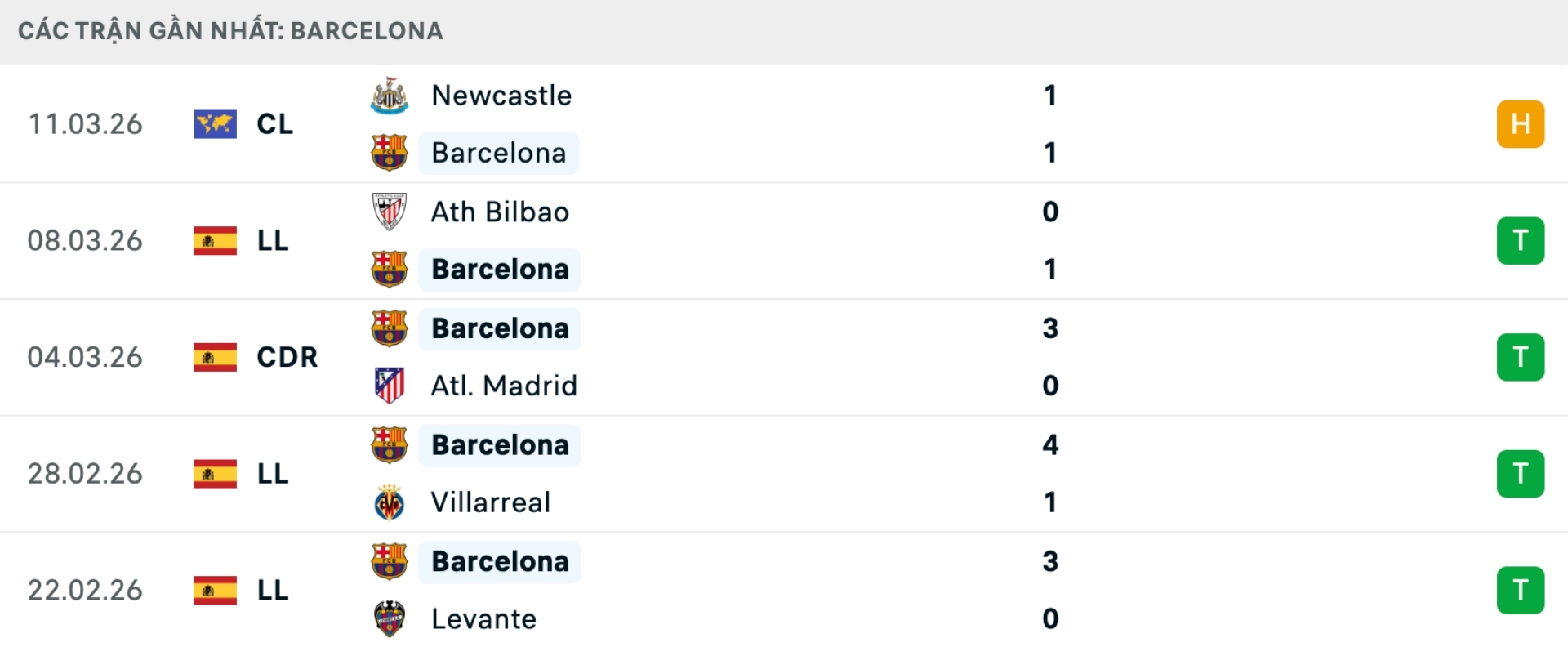
Task: Click the Barcelona crest next to Newcastle match
Action: [390, 153]
